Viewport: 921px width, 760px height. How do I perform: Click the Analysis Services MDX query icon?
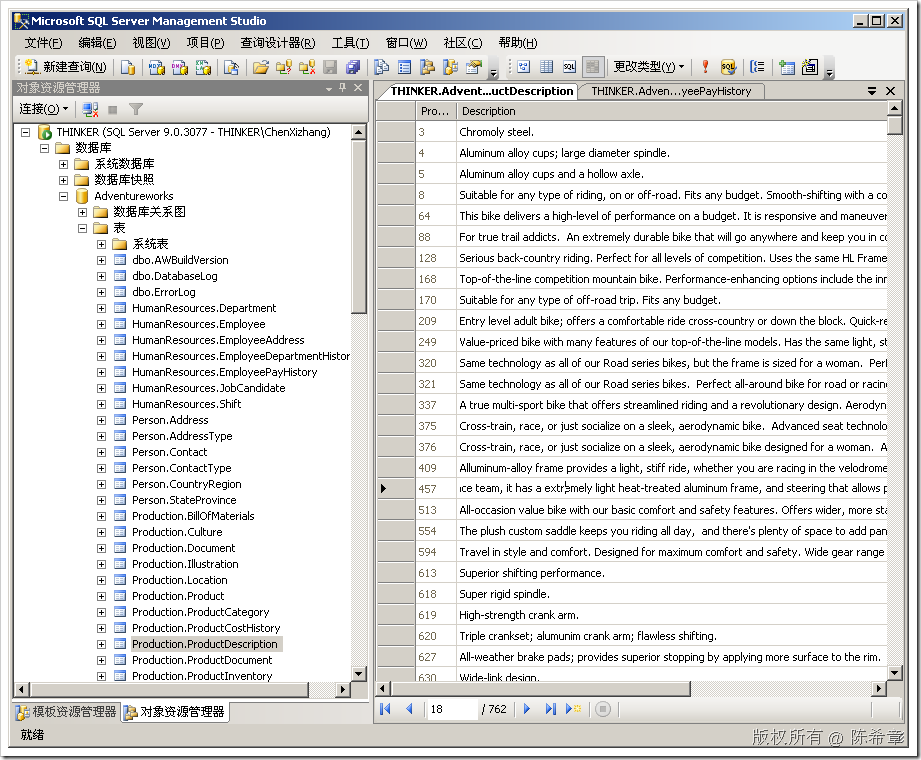pyautogui.click(x=156, y=67)
